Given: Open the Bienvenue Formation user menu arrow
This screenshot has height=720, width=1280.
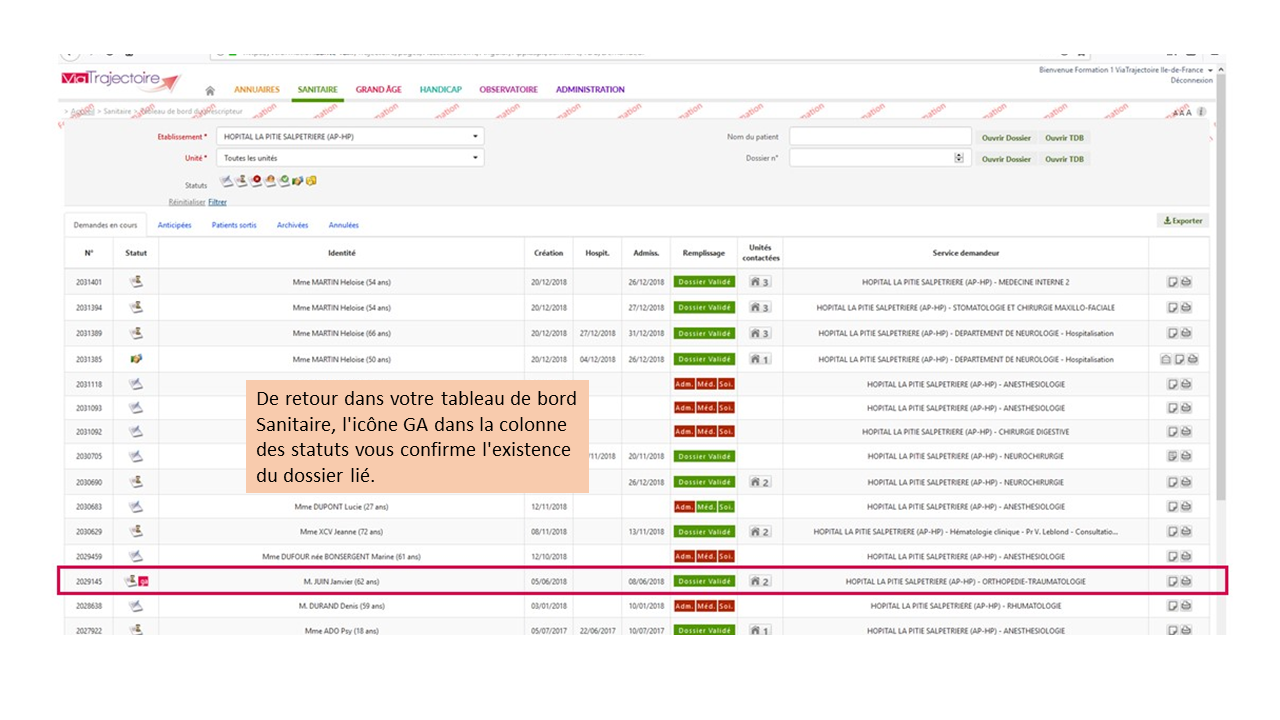Looking at the screenshot, I should pyautogui.click(x=1210, y=70).
